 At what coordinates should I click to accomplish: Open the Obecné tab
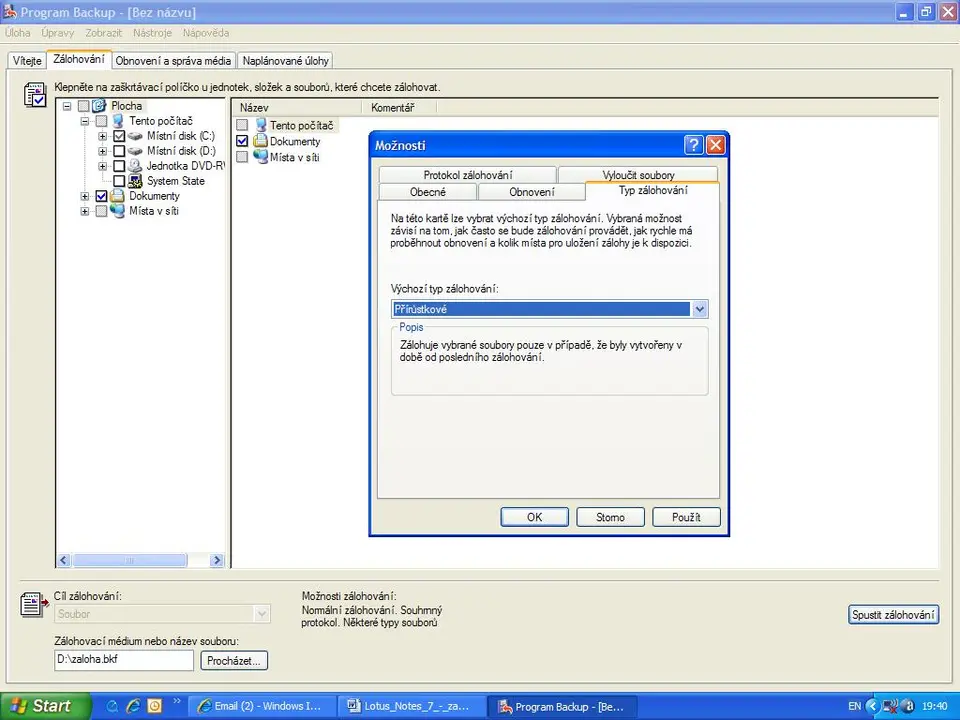[x=428, y=192]
